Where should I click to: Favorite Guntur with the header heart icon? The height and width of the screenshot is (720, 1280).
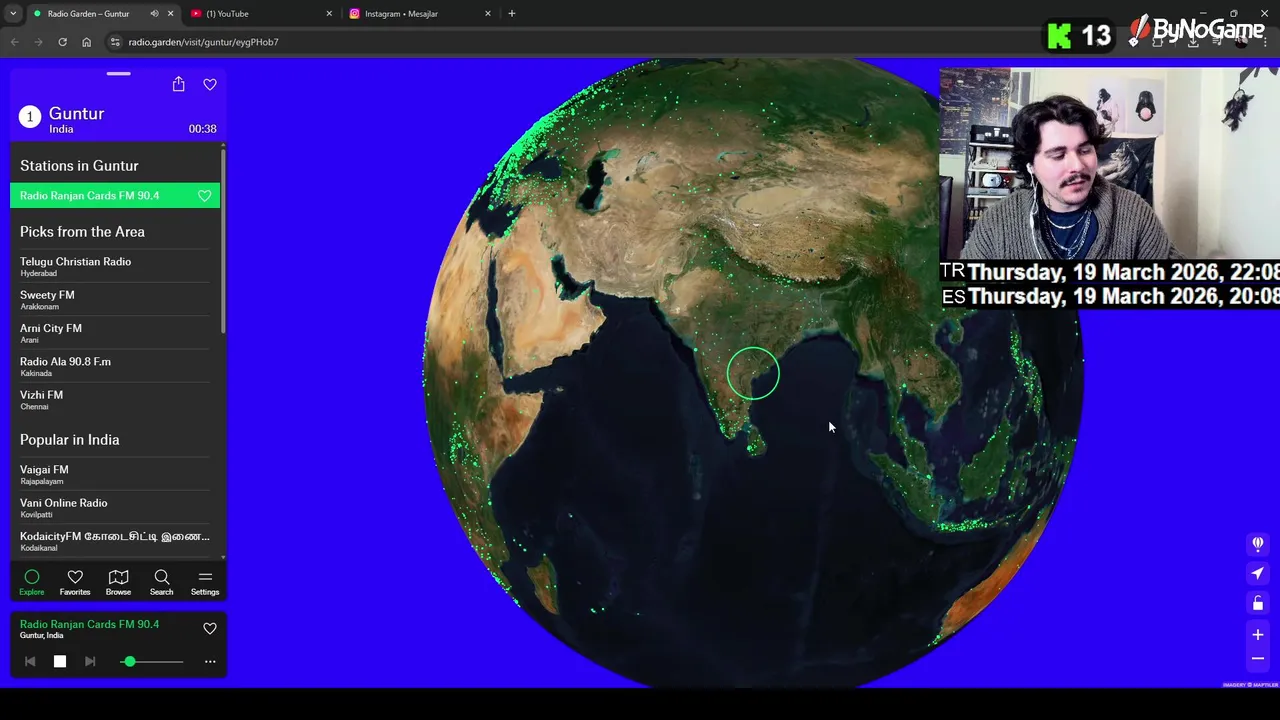click(210, 85)
